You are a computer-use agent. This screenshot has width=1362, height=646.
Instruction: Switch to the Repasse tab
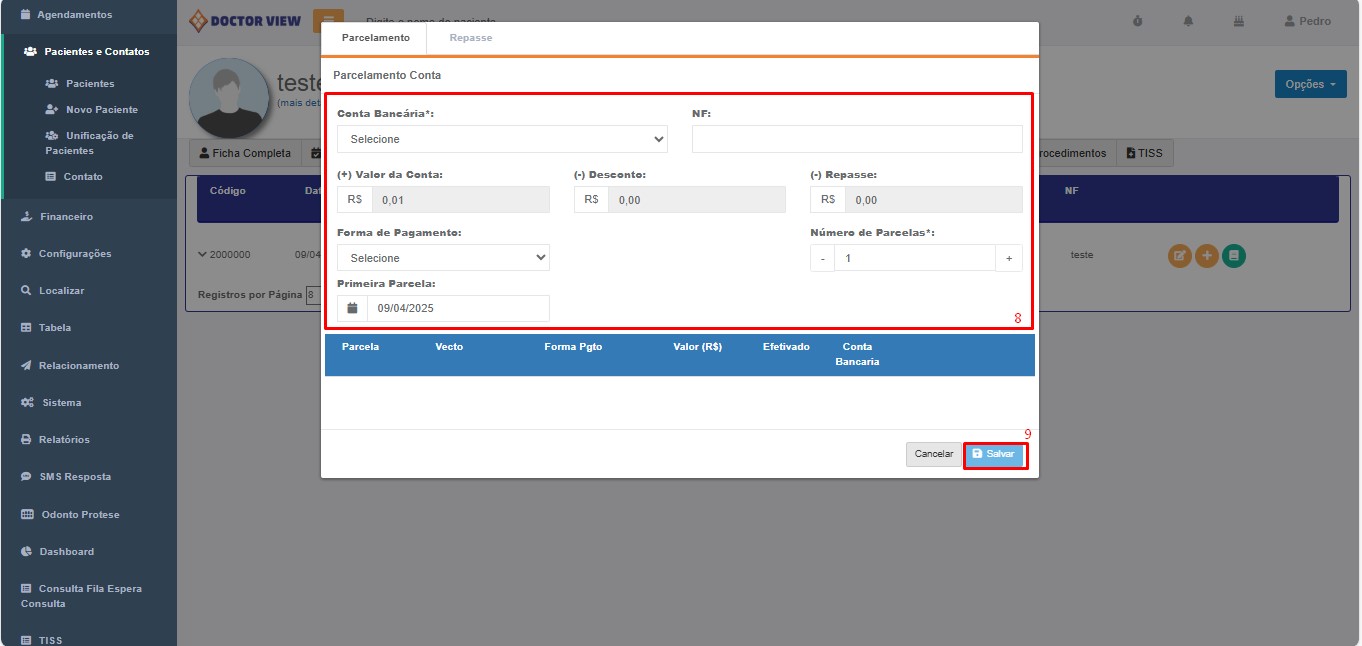pyautogui.click(x=471, y=38)
